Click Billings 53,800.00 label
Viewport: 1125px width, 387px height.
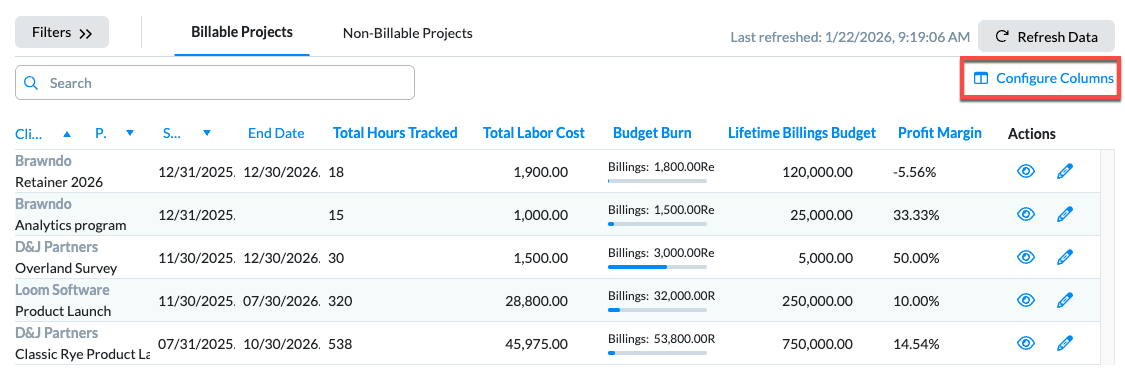(661, 340)
